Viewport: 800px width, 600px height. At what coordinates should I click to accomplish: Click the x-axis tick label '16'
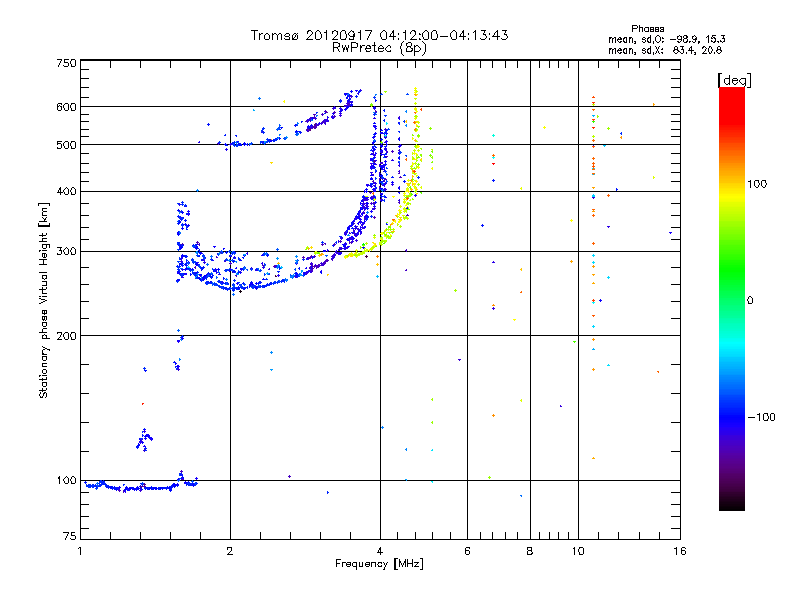680,551
